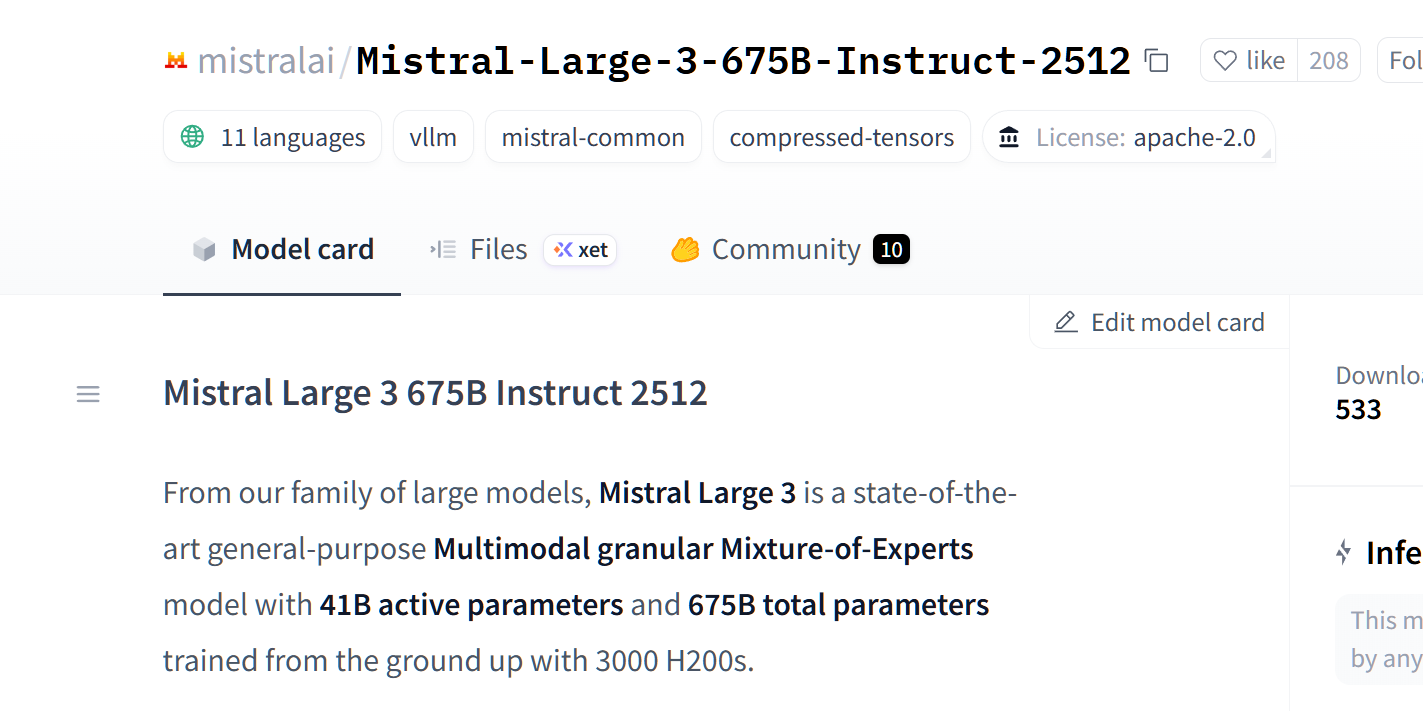Open the table of contents hamburger icon
This screenshot has width=1423, height=711.
[88, 394]
